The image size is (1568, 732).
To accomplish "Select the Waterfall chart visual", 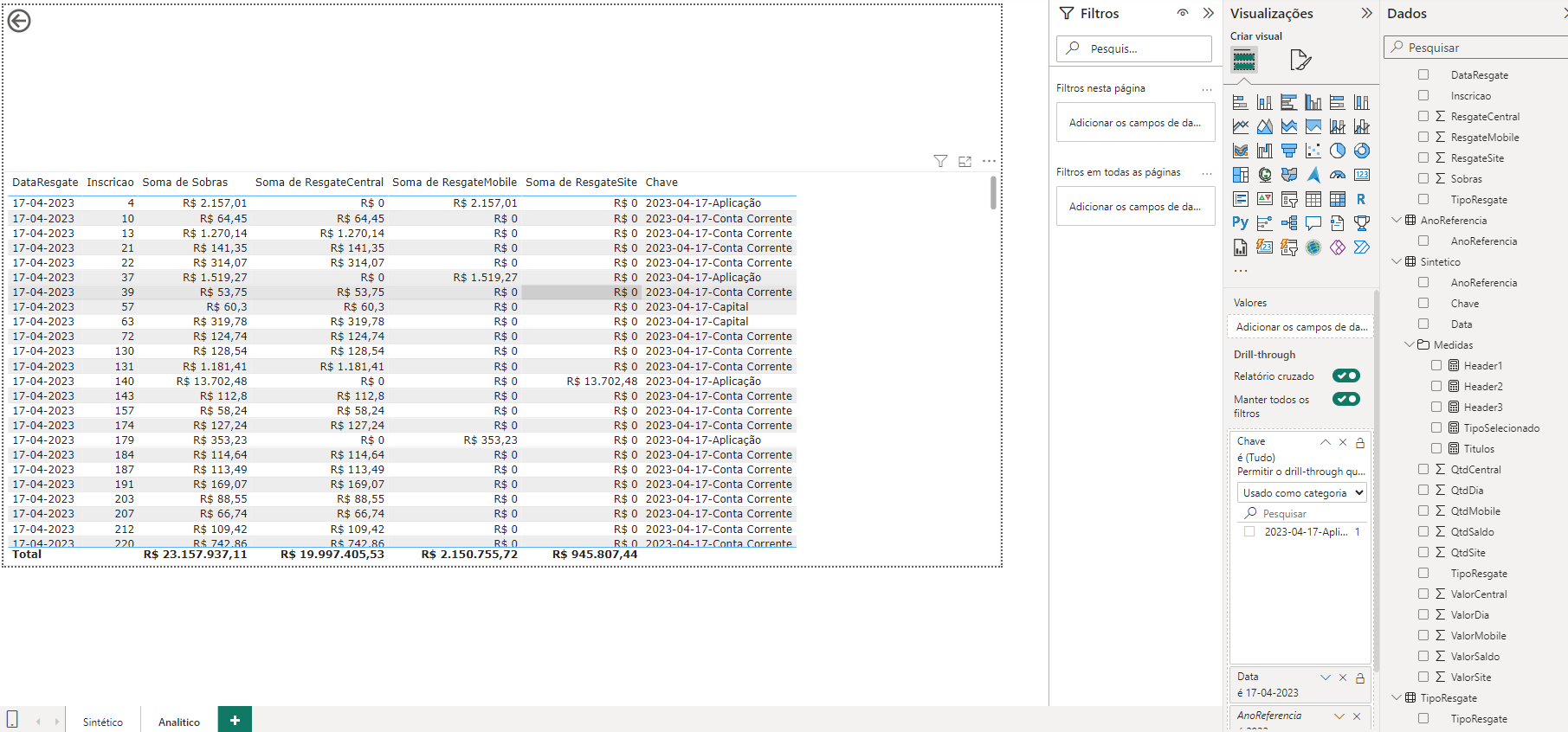I will 1265,151.
